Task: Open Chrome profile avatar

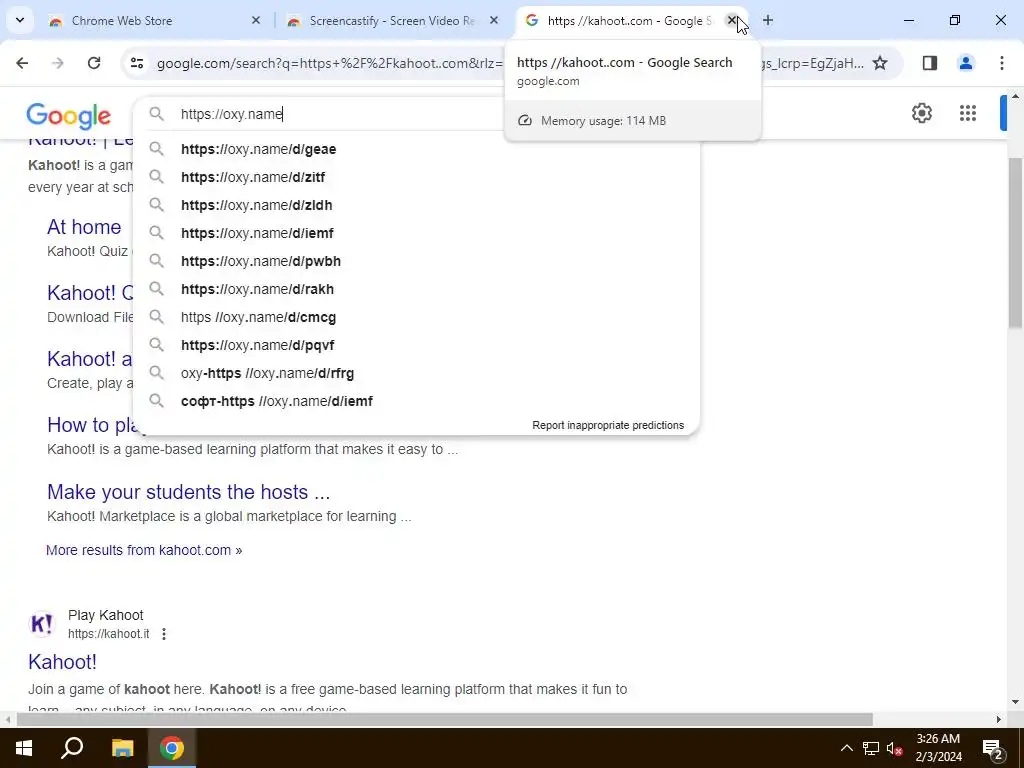Action: click(x=966, y=63)
